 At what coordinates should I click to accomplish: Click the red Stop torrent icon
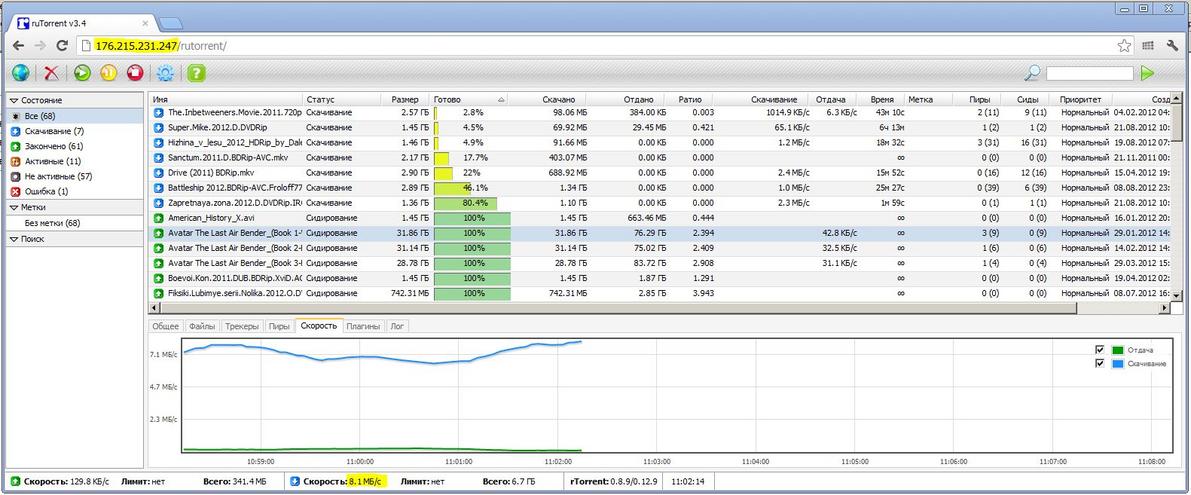click(134, 73)
